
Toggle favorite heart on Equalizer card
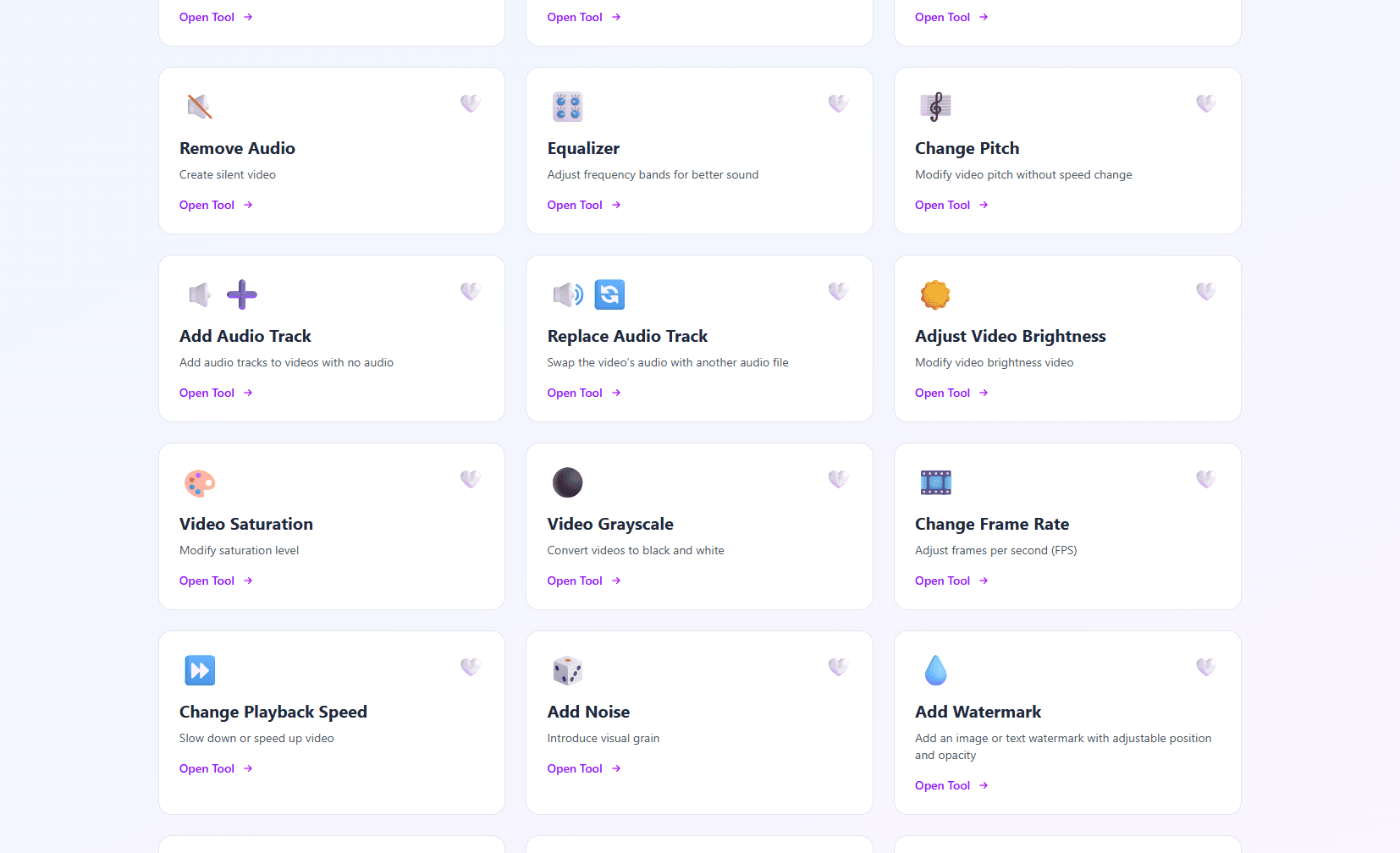[x=838, y=103]
